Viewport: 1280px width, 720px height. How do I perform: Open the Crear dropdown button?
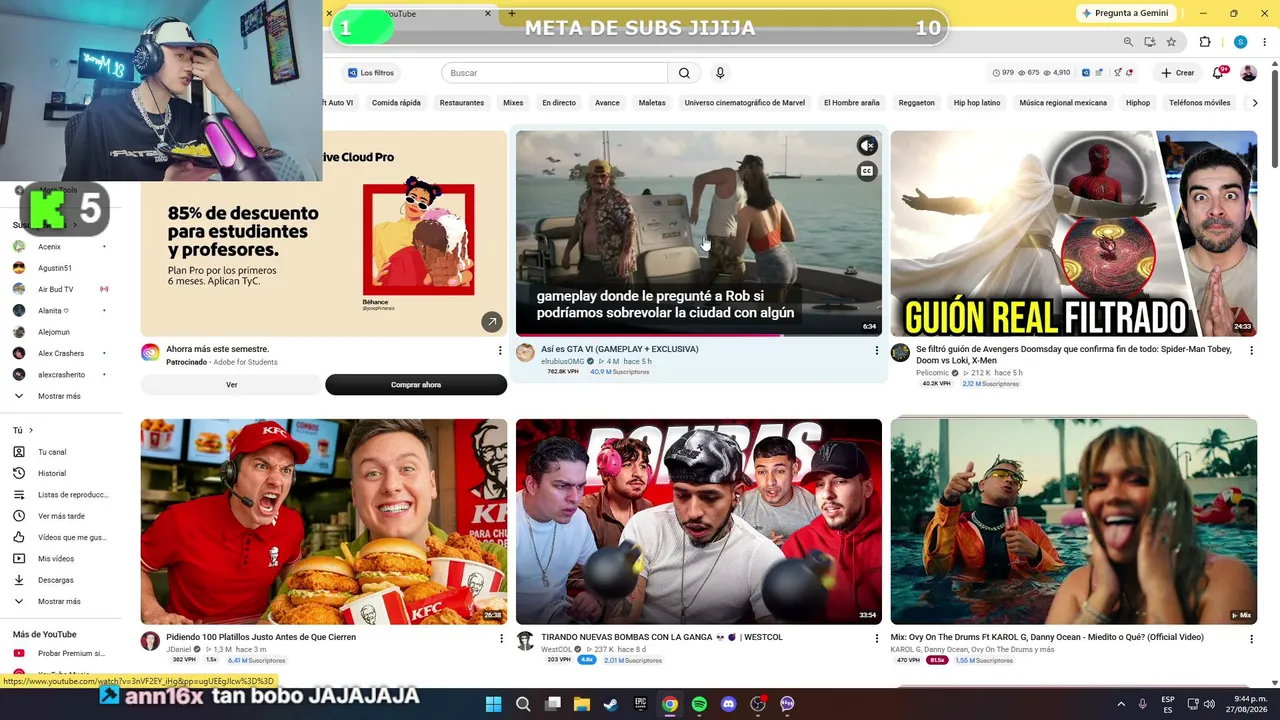pyautogui.click(x=1177, y=73)
